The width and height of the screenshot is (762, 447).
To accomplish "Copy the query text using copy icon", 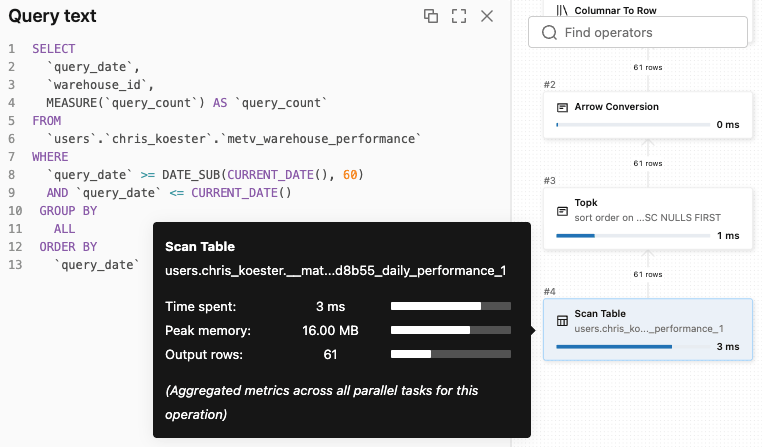I will pos(431,16).
